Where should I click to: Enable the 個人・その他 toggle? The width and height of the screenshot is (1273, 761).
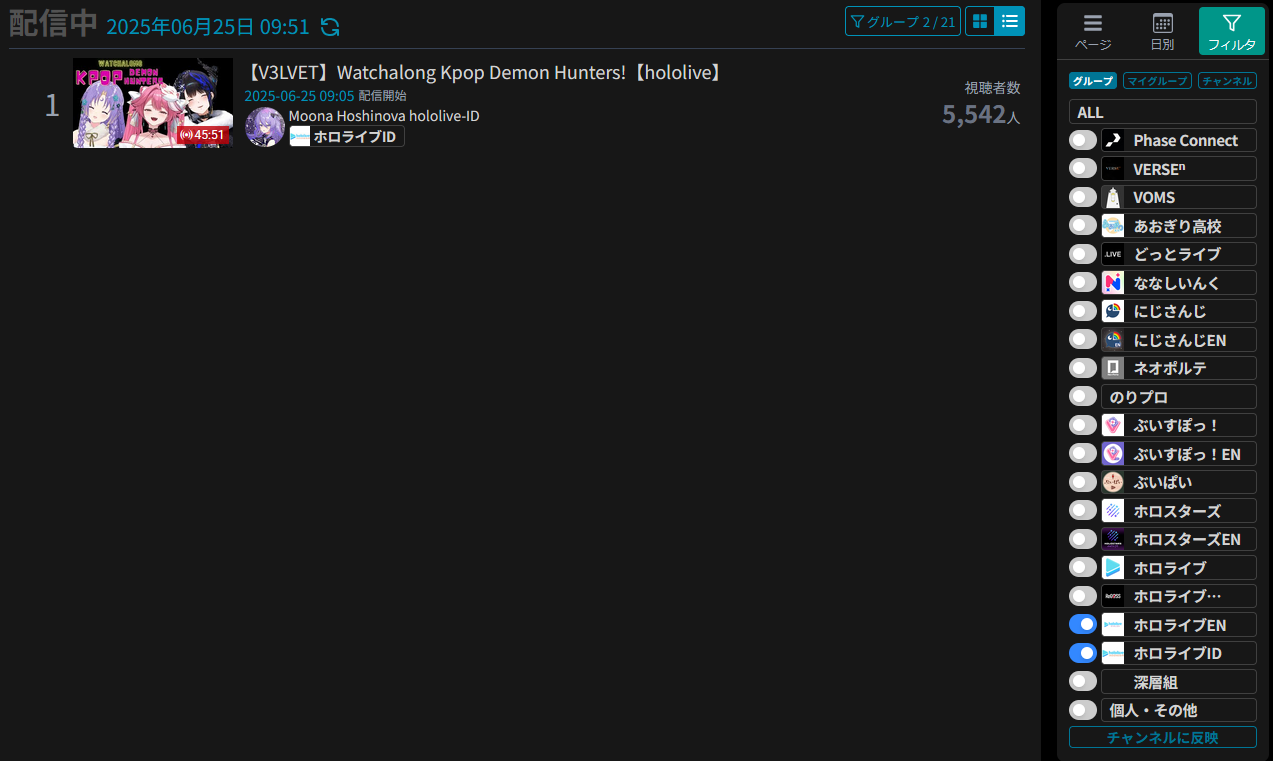coord(1083,710)
